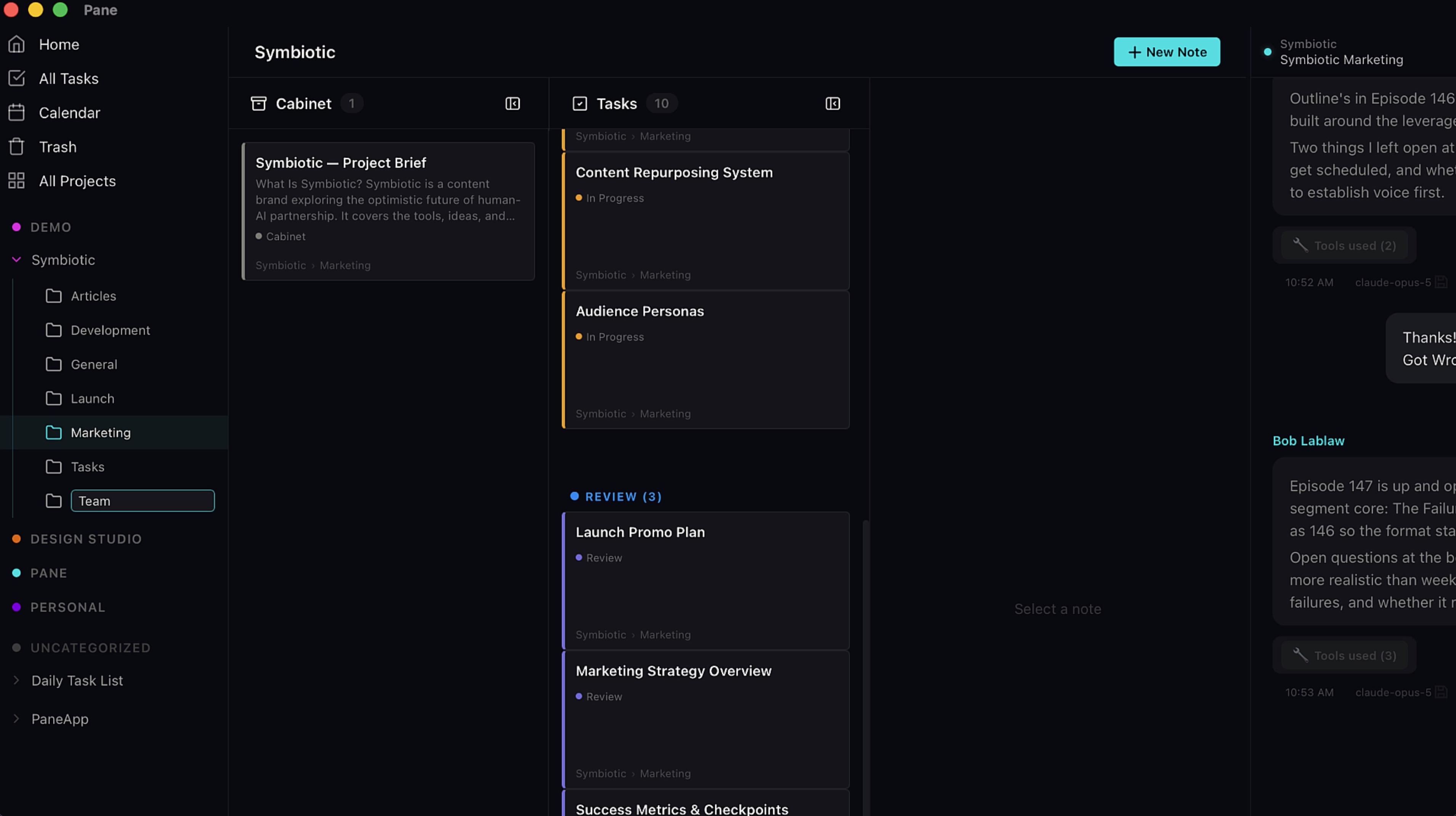Open Symbiotic — Project Brief card

pos(388,211)
